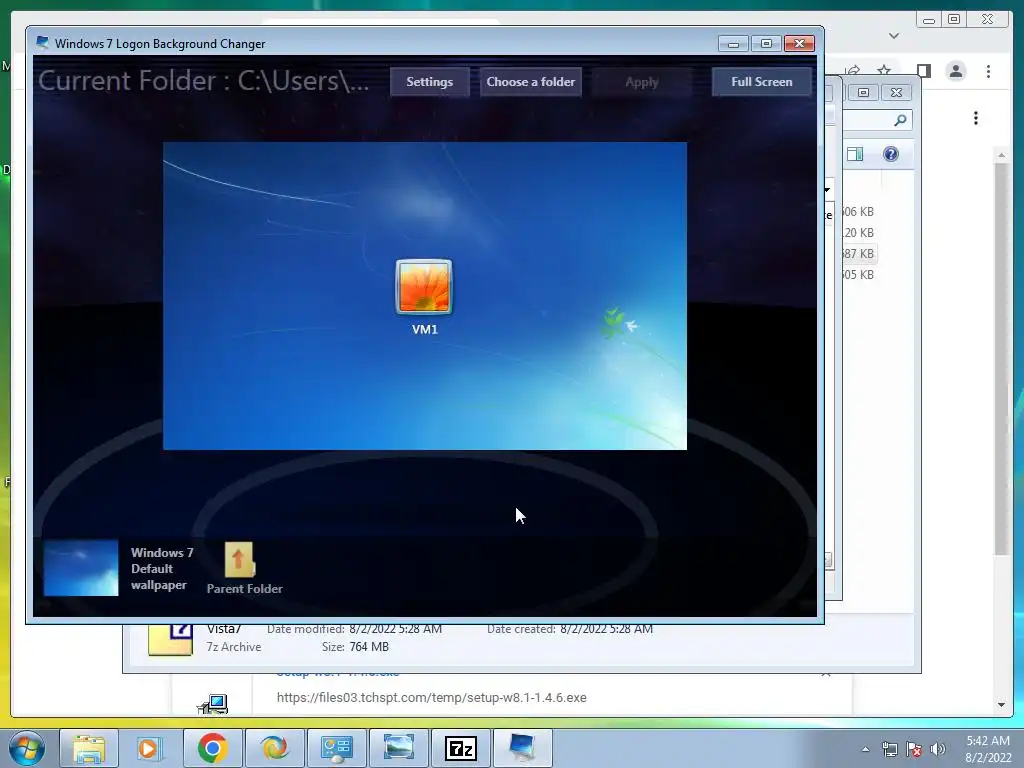1024x768 pixels.
Task: Click the Chrome profile avatar icon
Action: click(956, 71)
